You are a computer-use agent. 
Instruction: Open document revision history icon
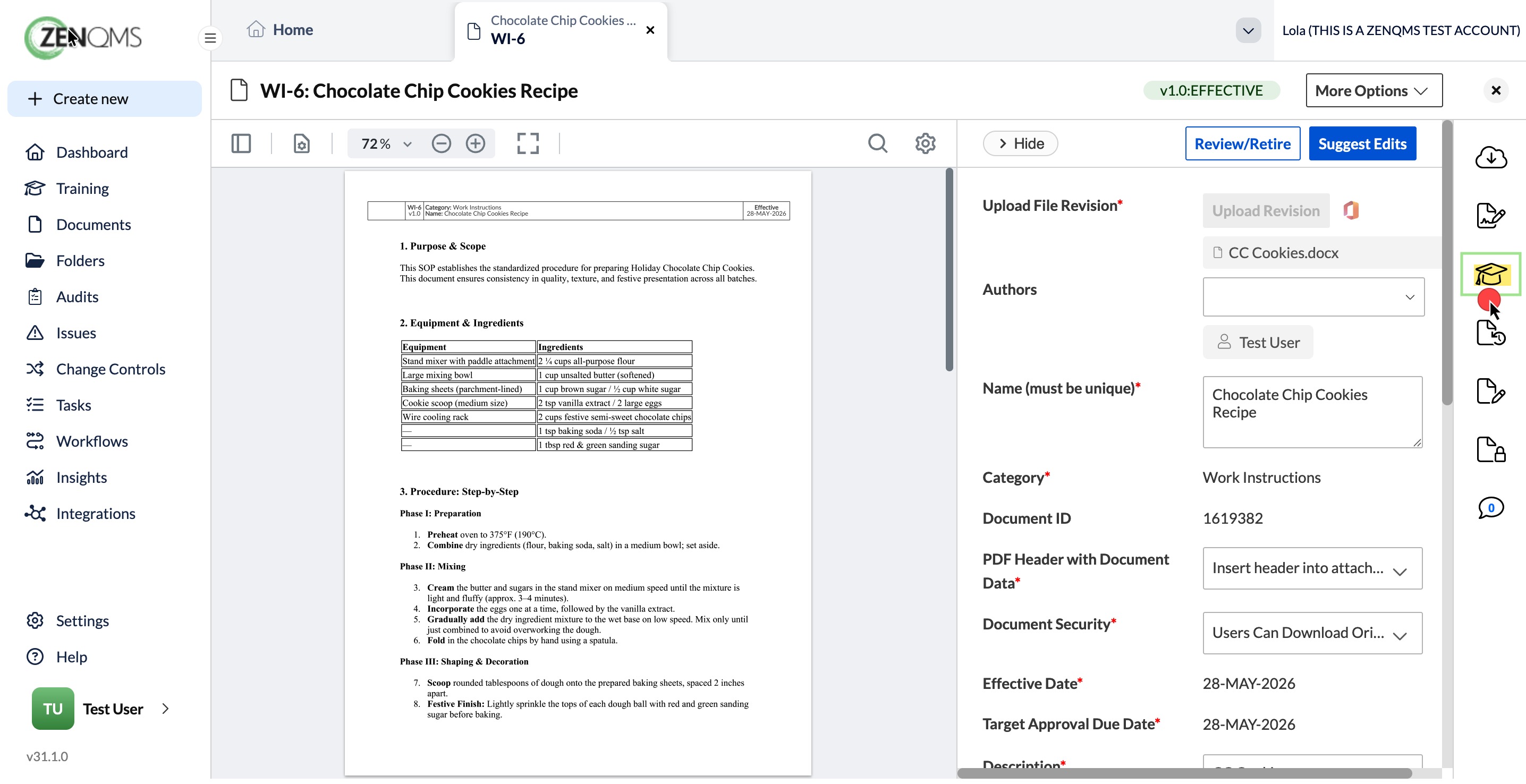[x=1490, y=333]
